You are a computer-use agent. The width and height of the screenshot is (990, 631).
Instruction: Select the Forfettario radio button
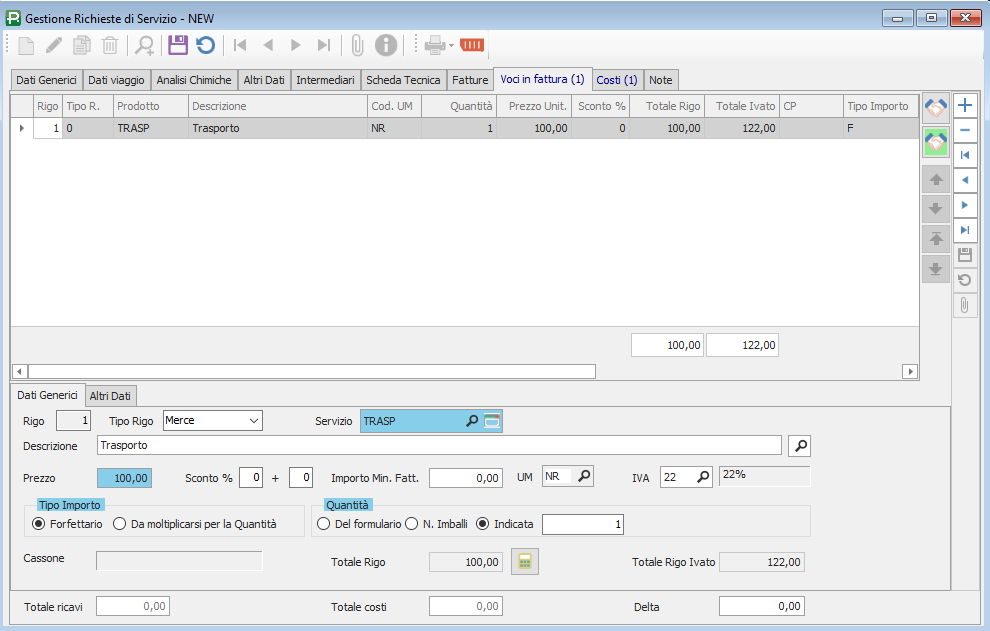pyautogui.click(x=39, y=523)
